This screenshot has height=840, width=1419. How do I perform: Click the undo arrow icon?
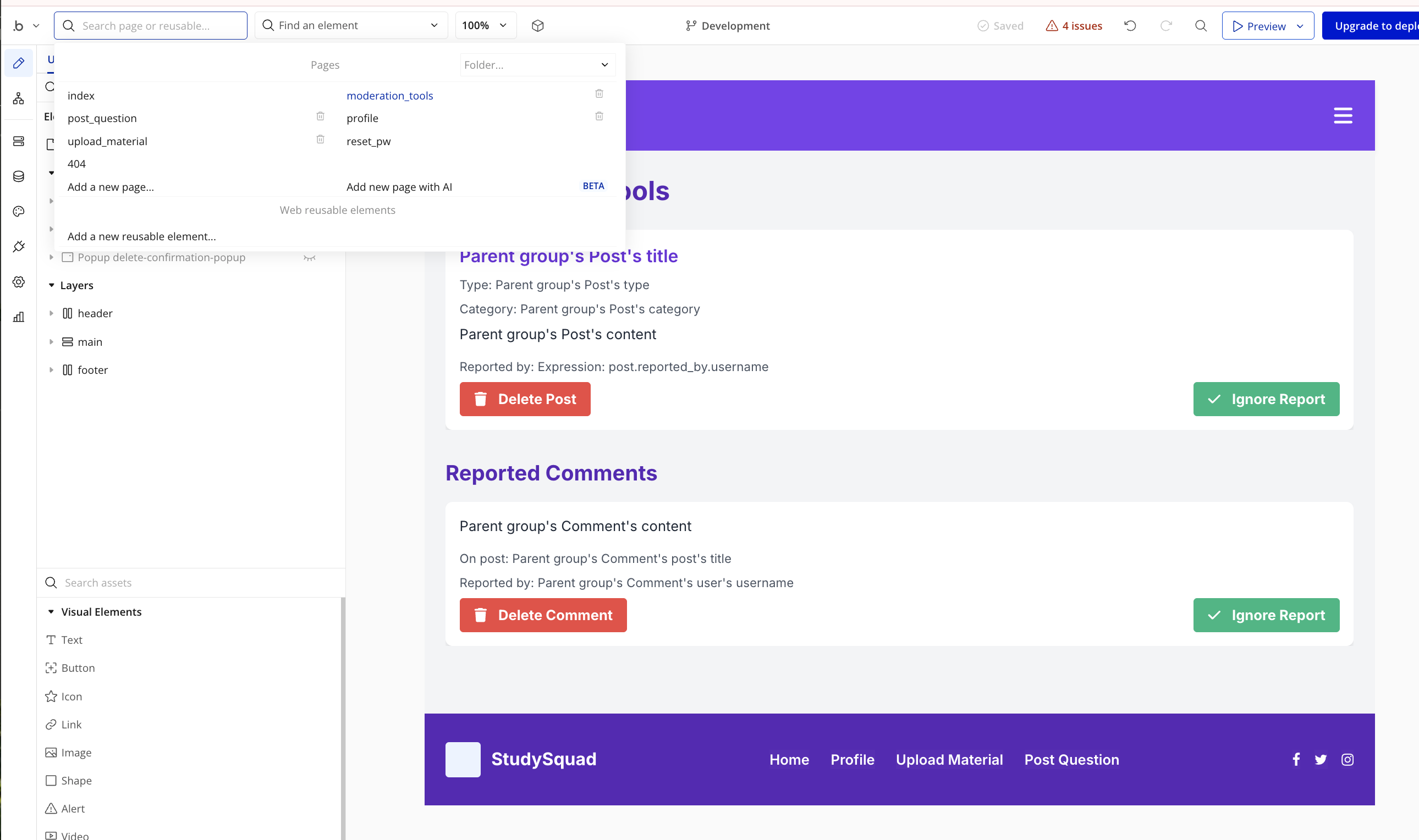click(1130, 25)
